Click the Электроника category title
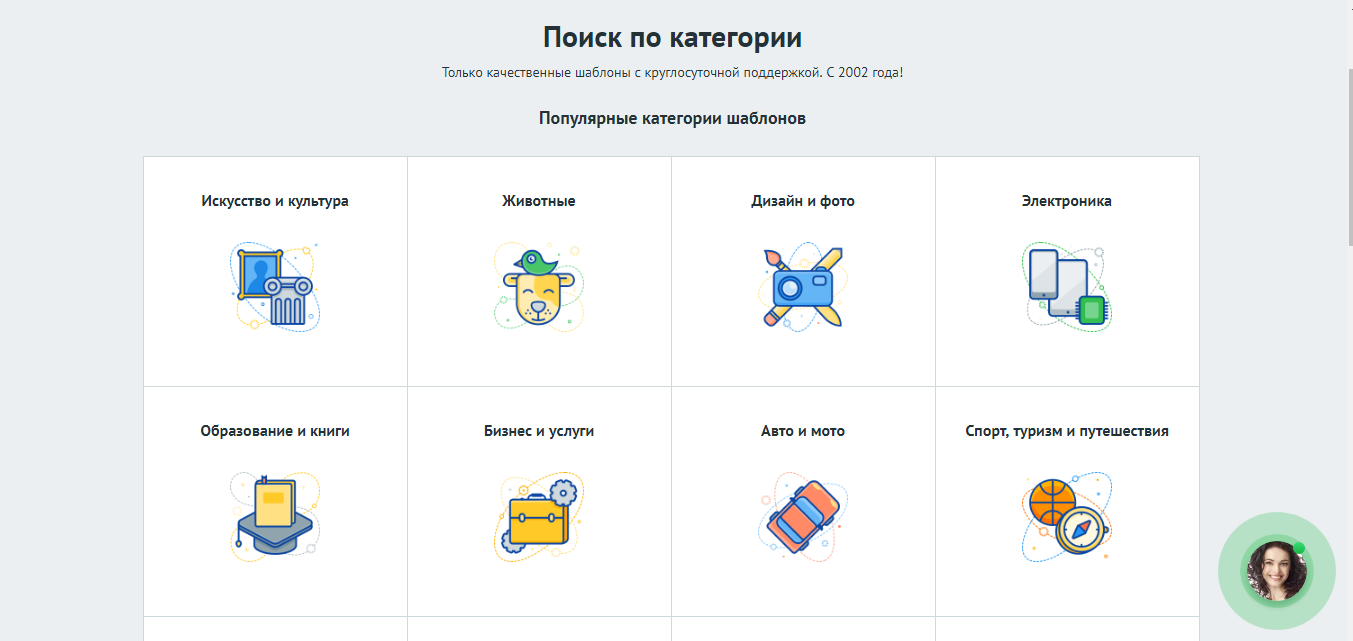 [x=1066, y=200]
